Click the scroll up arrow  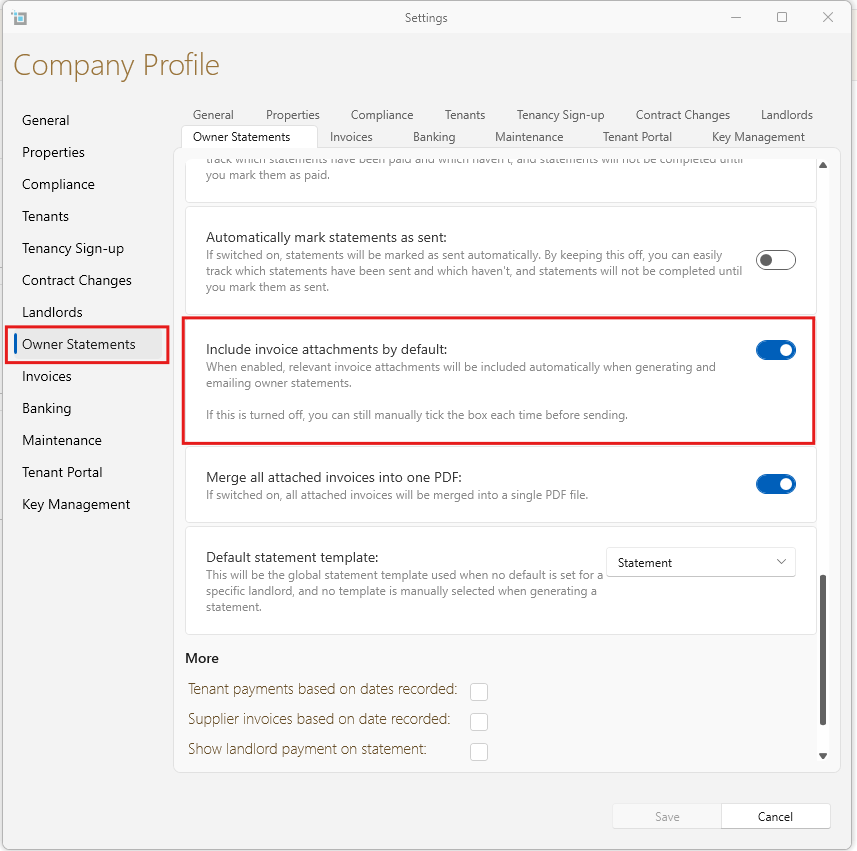pyautogui.click(x=823, y=165)
